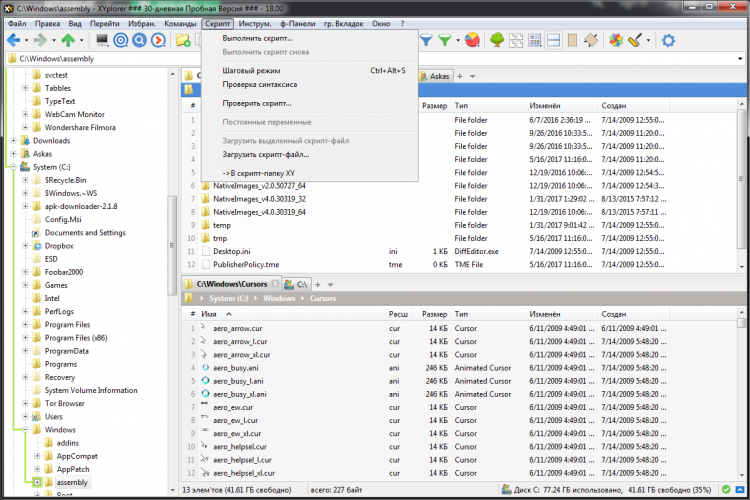Select the Dropbox folder in tree
750x500 pixels.
pos(59,245)
